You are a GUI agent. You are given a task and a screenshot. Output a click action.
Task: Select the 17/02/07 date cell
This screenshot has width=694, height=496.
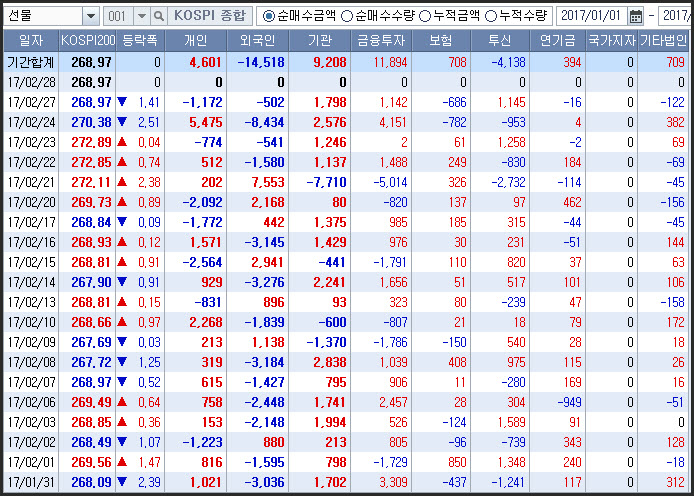point(31,382)
